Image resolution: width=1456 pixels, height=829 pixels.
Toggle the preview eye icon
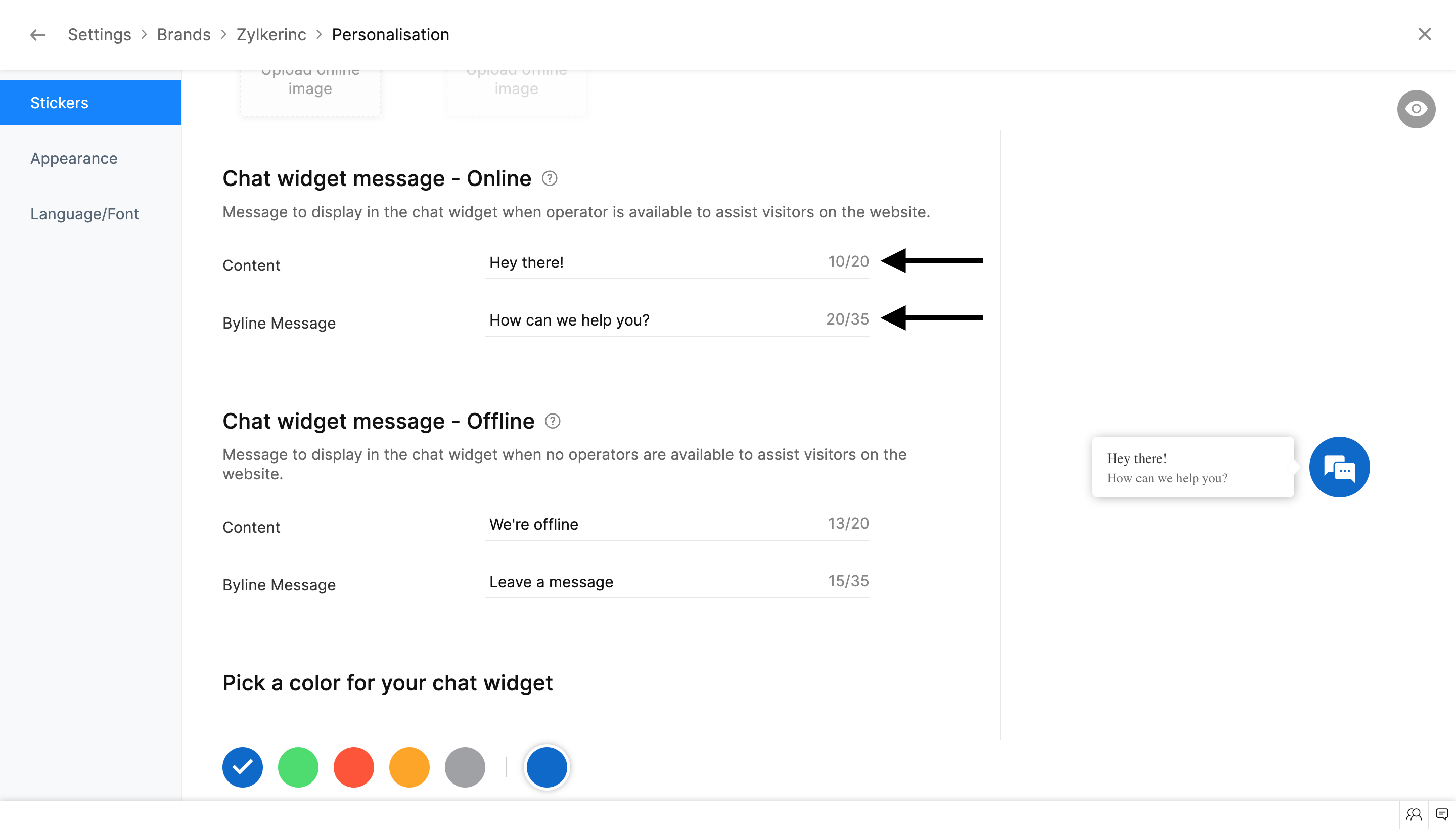click(x=1416, y=109)
